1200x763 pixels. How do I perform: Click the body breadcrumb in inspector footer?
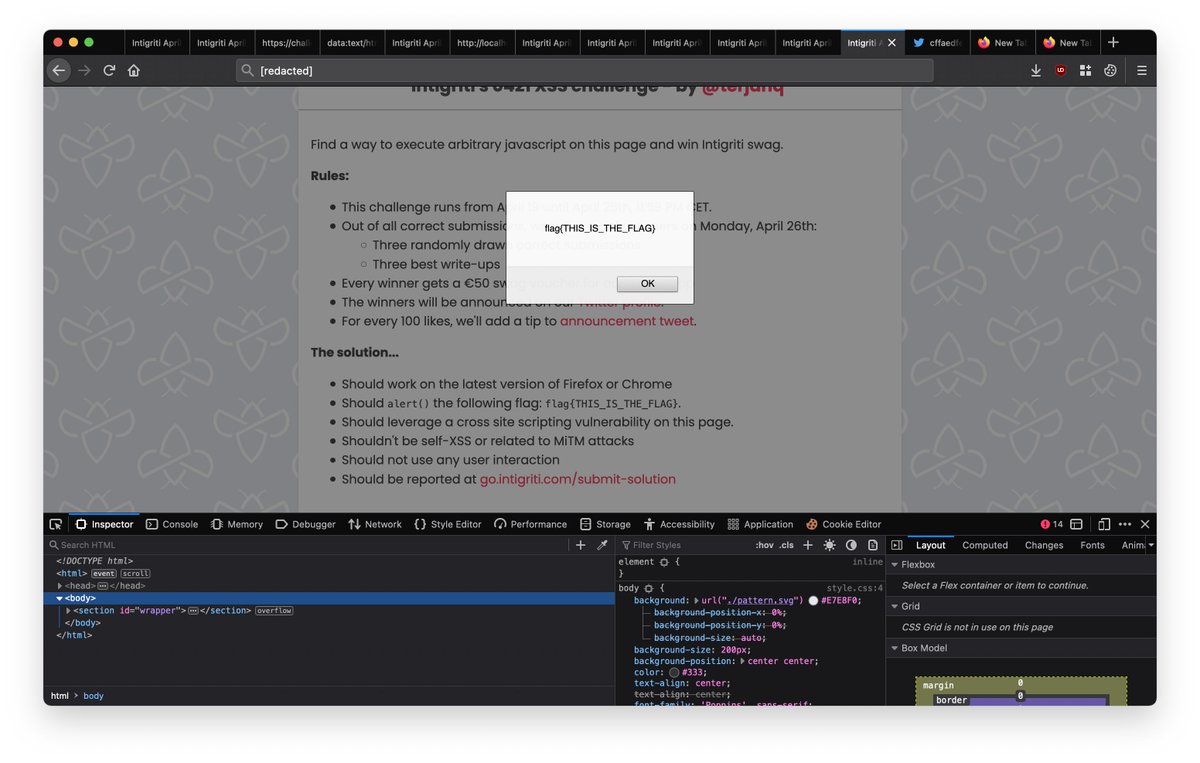93,696
